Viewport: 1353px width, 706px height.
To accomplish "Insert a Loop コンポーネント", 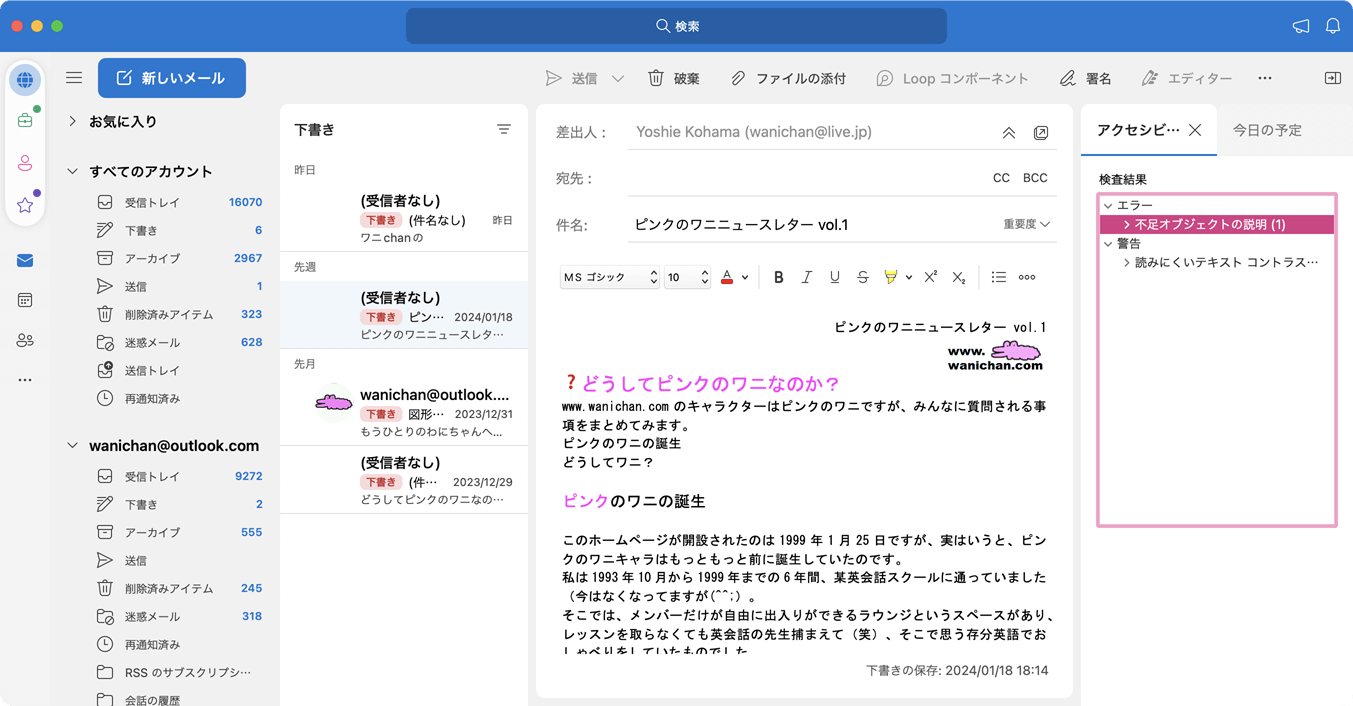I will point(952,78).
